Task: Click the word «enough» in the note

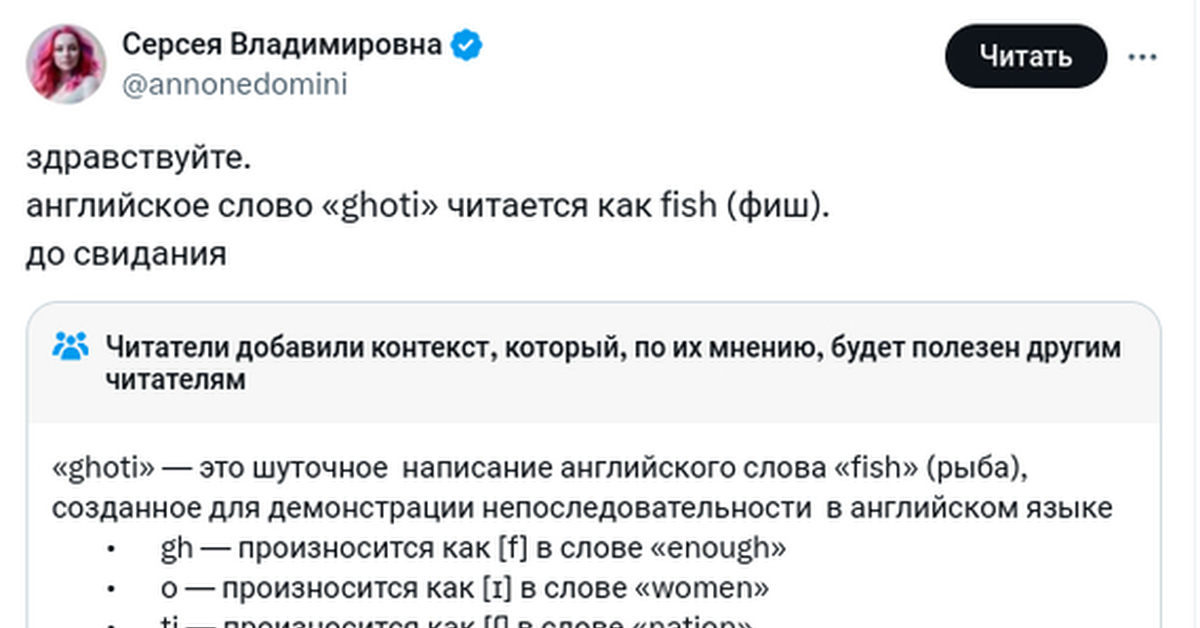Action: 724,548
